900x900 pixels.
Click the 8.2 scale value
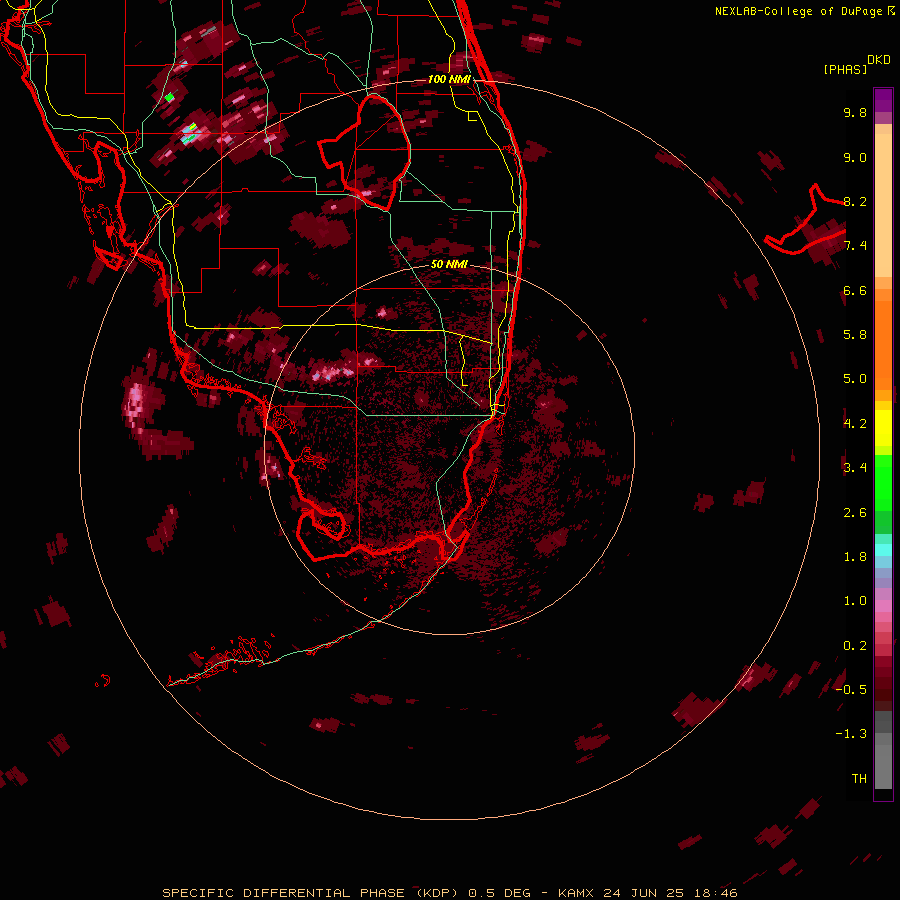click(x=855, y=201)
